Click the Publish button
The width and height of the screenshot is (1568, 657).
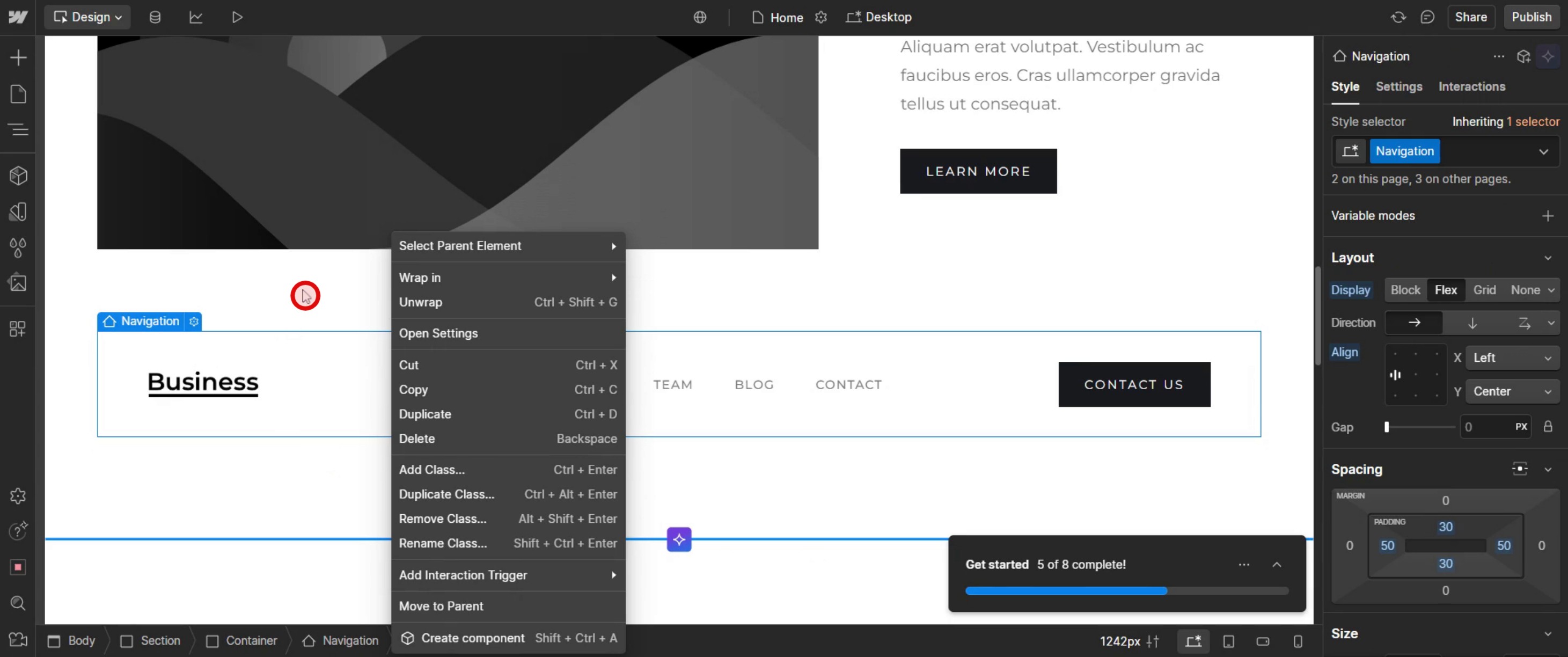pyautogui.click(x=1531, y=17)
